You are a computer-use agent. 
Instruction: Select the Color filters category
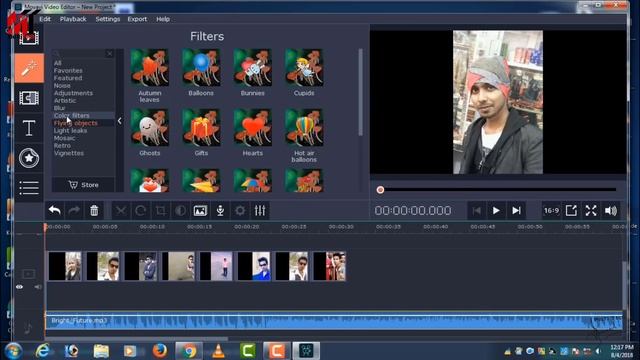[x=71, y=116]
